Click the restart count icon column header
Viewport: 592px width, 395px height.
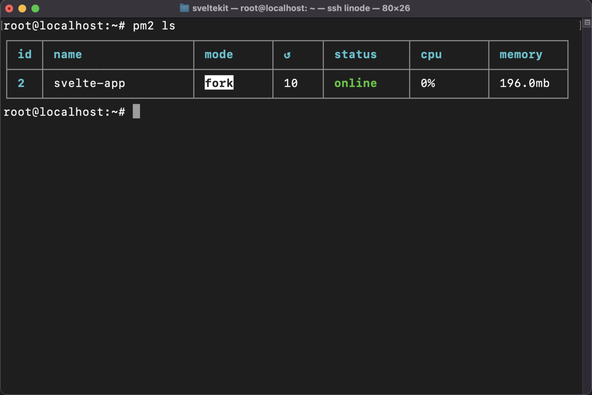click(x=287, y=55)
